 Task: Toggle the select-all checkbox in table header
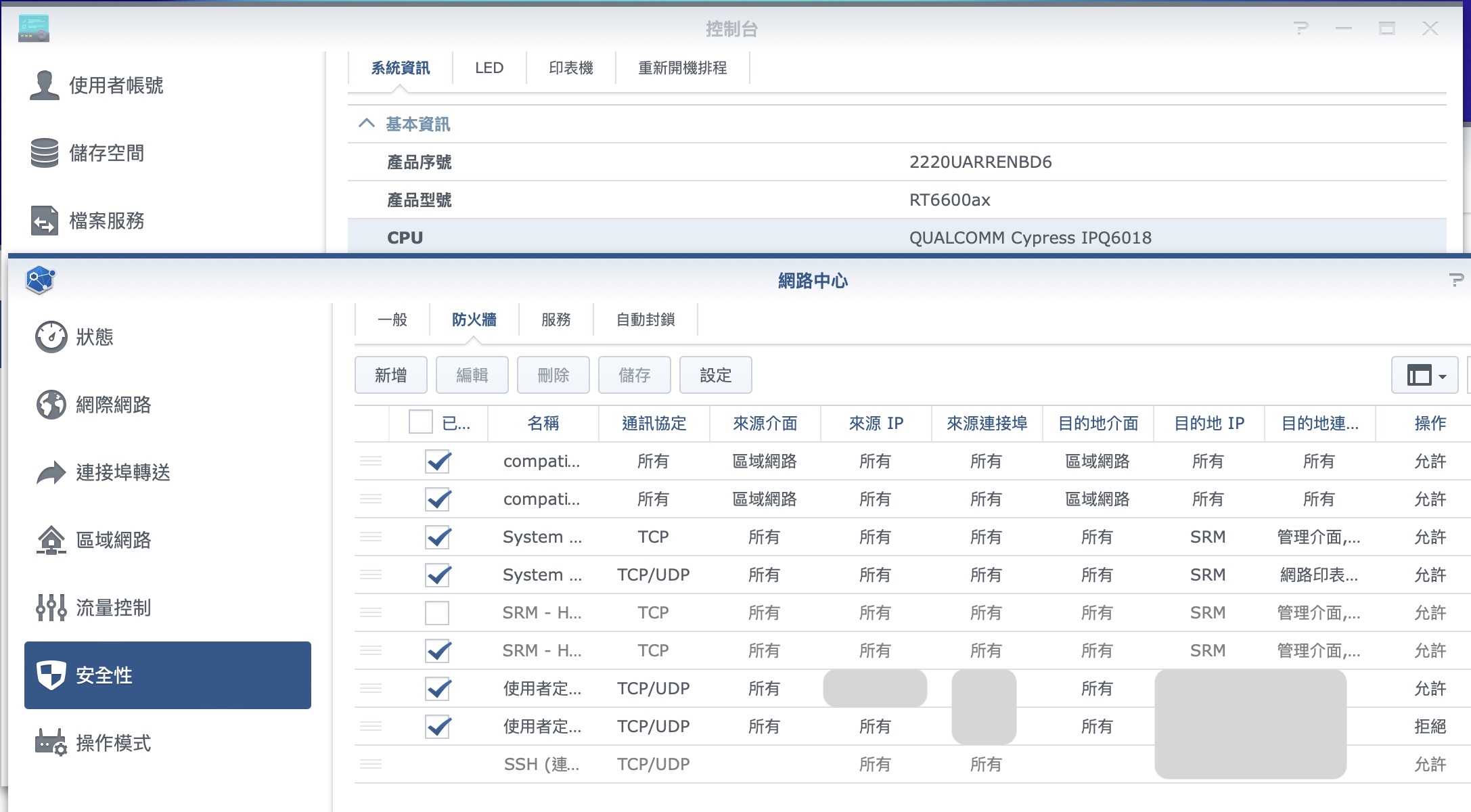[x=420, y=422]
